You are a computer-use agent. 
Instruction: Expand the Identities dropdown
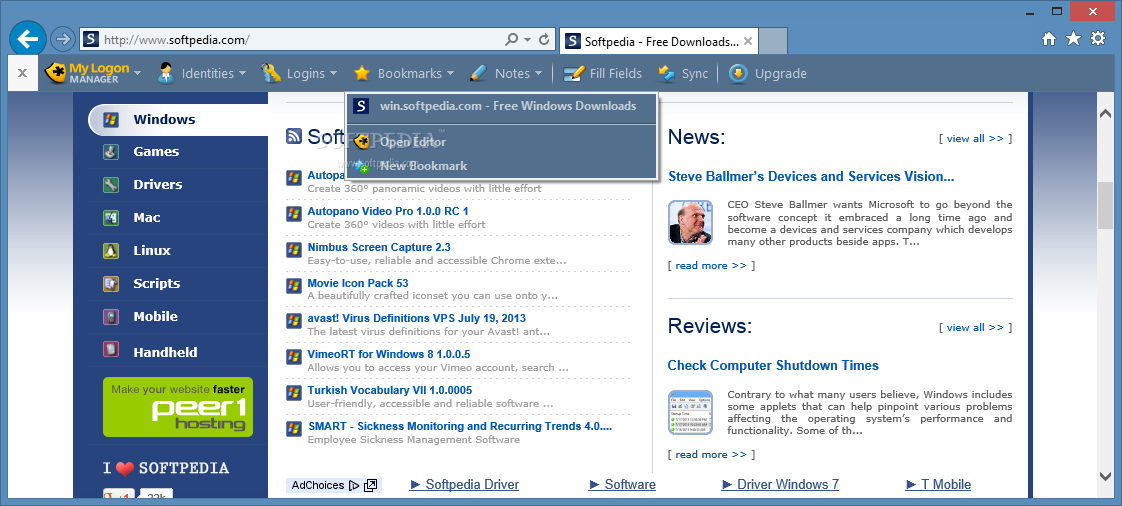[x=201, y=73]
